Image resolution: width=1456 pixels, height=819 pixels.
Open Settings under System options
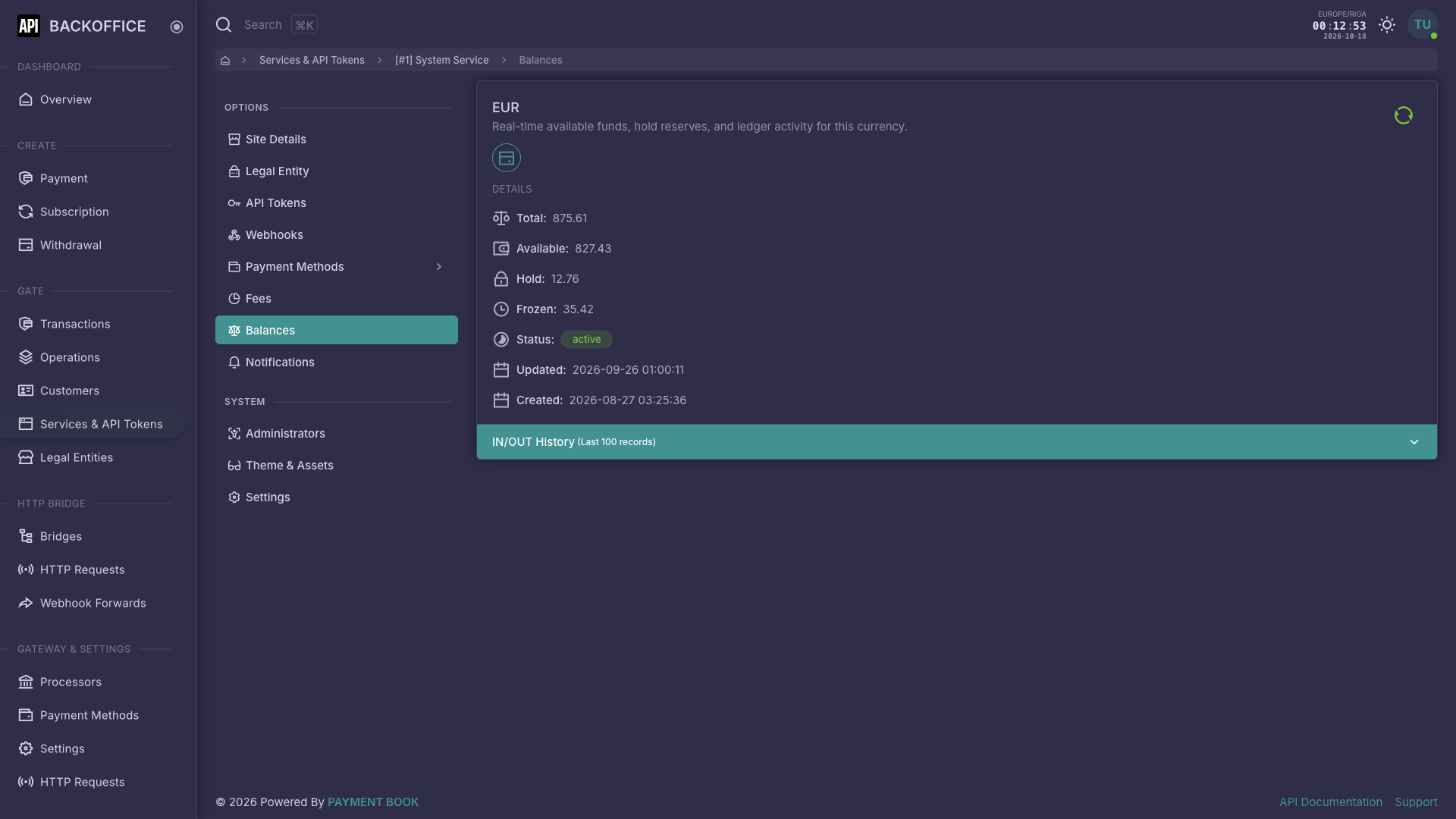click(337, 497)
